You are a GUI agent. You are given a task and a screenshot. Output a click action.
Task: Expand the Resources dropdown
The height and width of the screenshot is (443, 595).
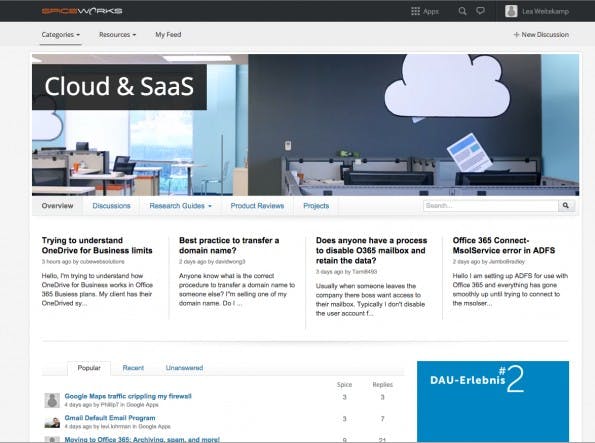tap(117, 35)
